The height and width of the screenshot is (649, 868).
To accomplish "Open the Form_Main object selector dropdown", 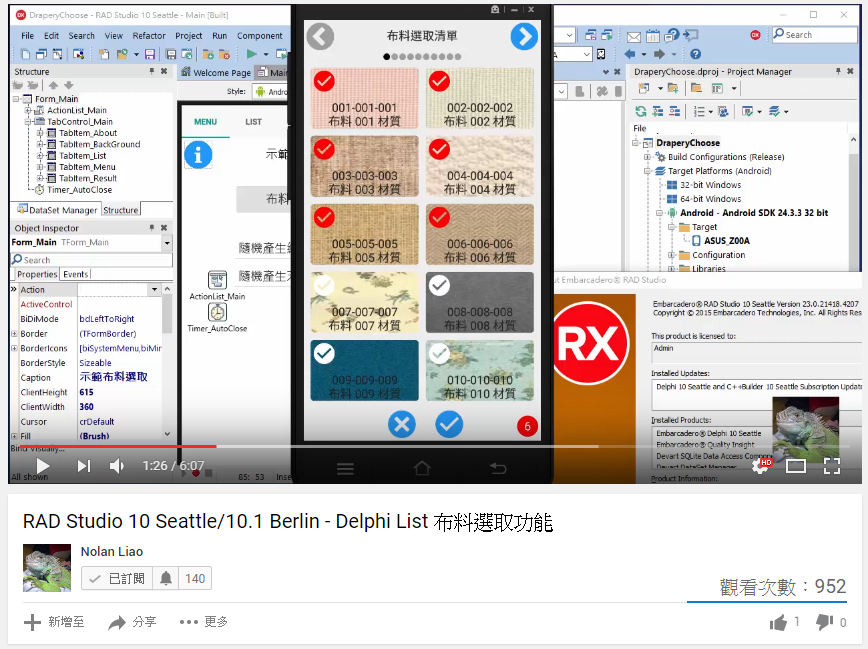I will (x=167, y=243).
